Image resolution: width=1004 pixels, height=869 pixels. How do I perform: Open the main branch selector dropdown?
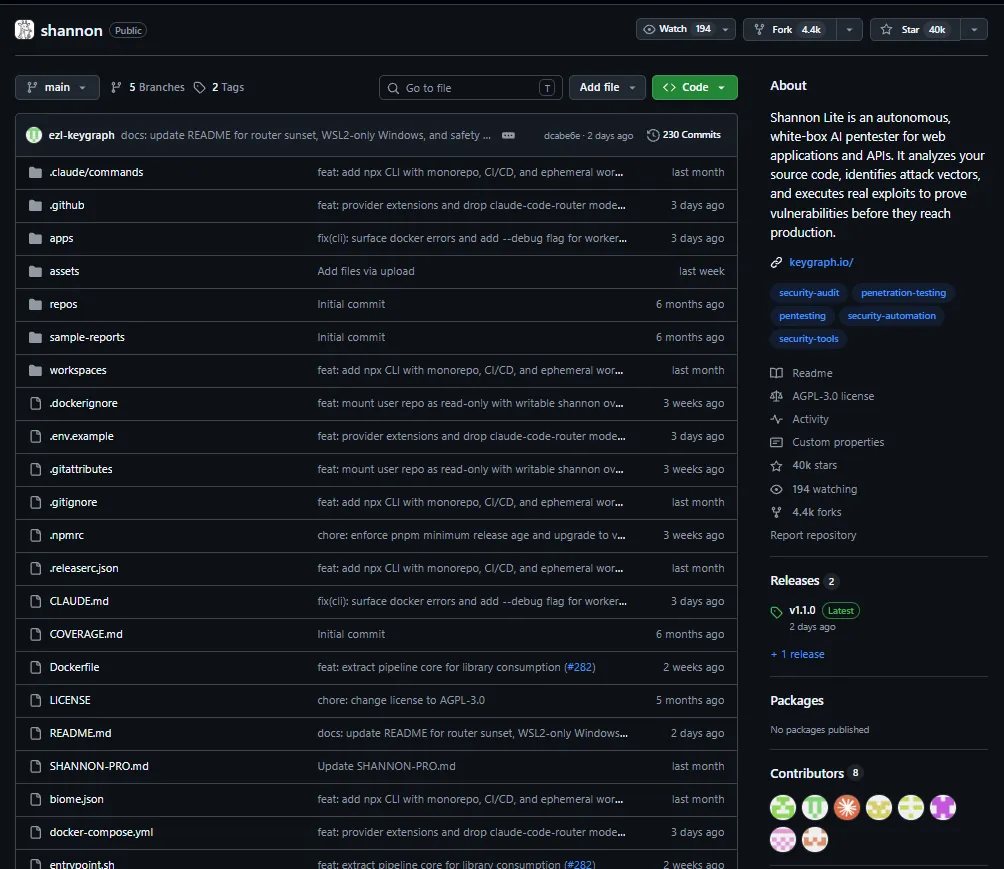point(57,88)
